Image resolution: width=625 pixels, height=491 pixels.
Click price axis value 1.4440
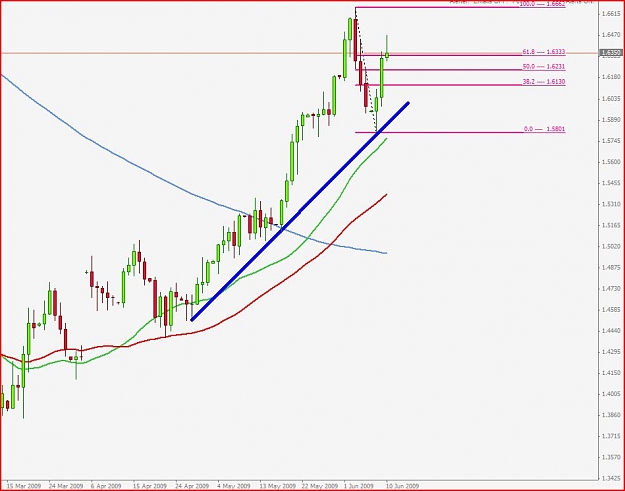click(611, 331)
